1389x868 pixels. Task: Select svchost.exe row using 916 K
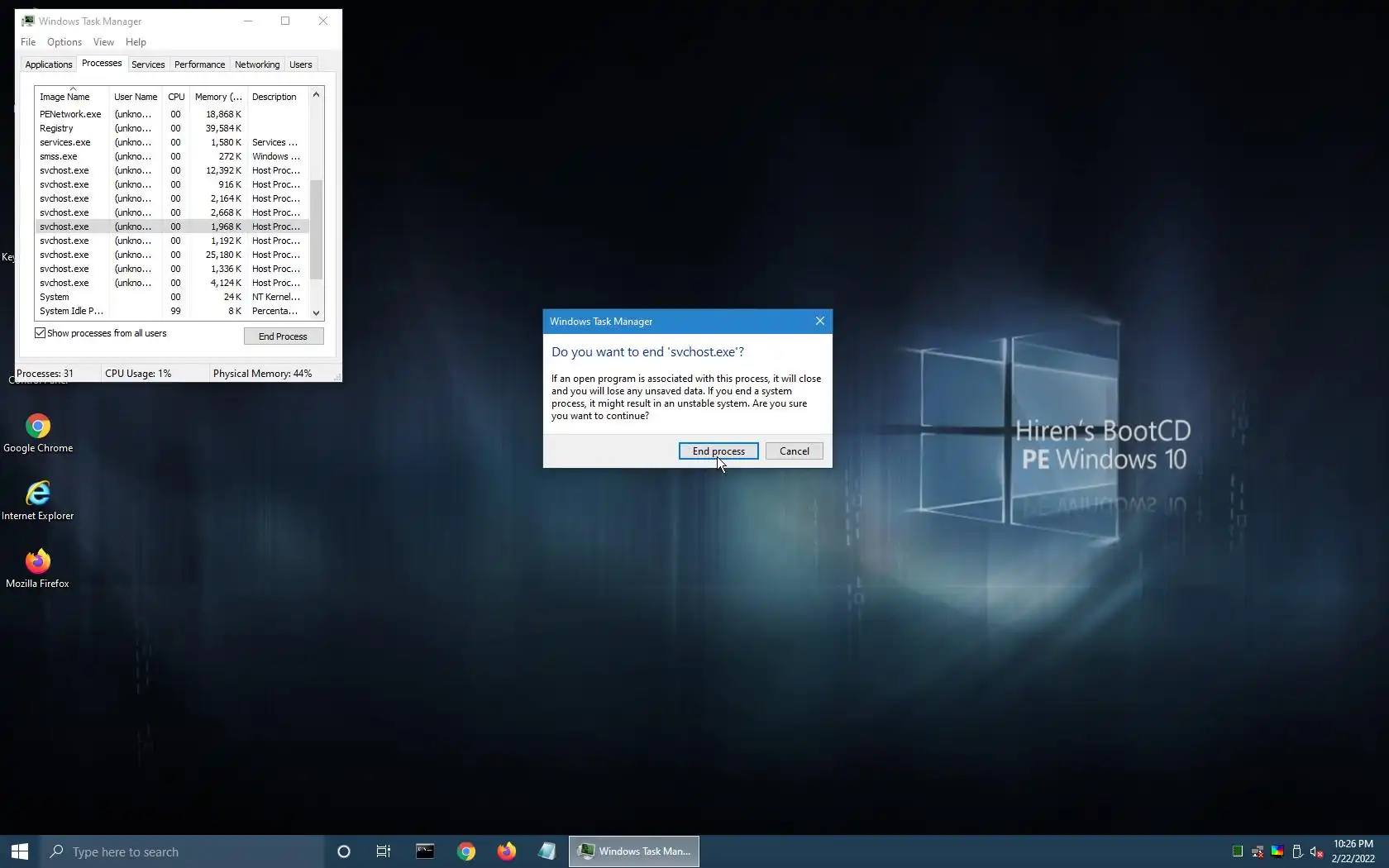pos(172,184)
